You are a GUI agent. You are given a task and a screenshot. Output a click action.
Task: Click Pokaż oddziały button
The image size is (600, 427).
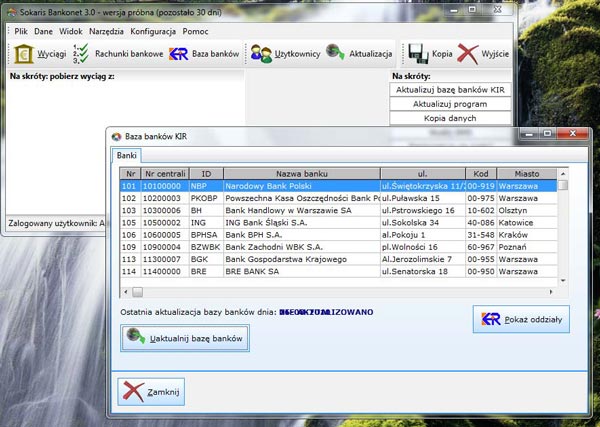point(521,319)
